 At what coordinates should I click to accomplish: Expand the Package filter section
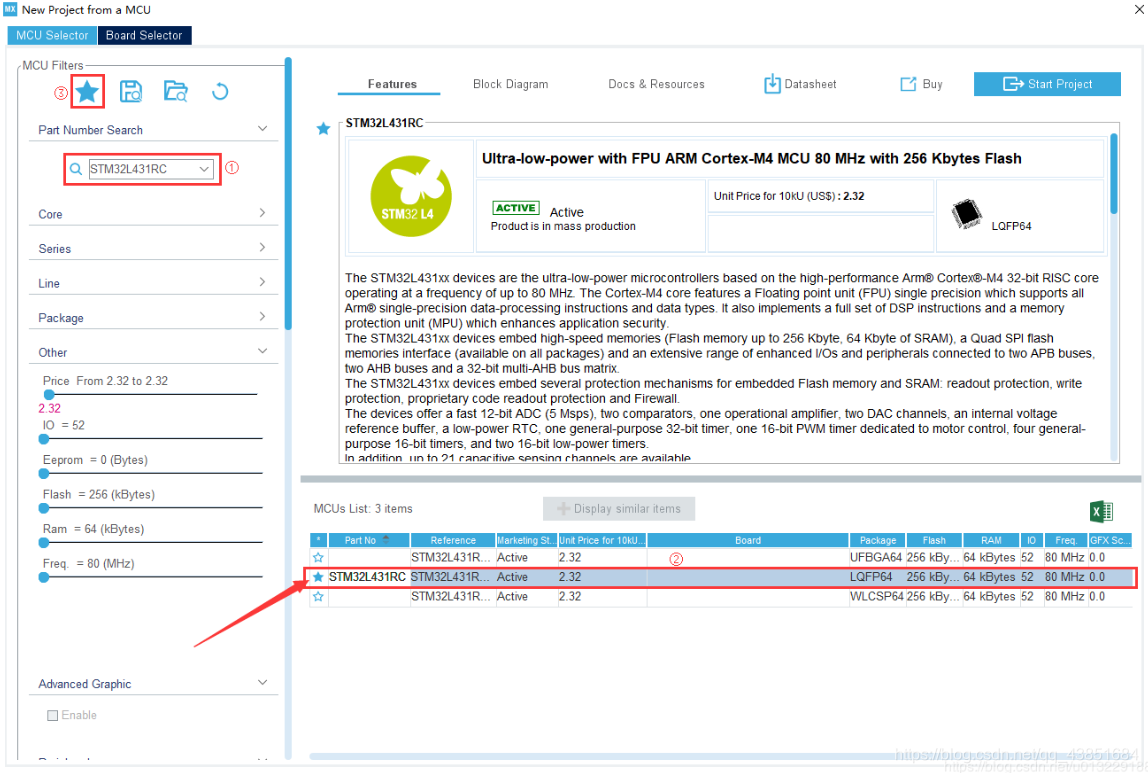pyautogui.click(x=262, y=316)
